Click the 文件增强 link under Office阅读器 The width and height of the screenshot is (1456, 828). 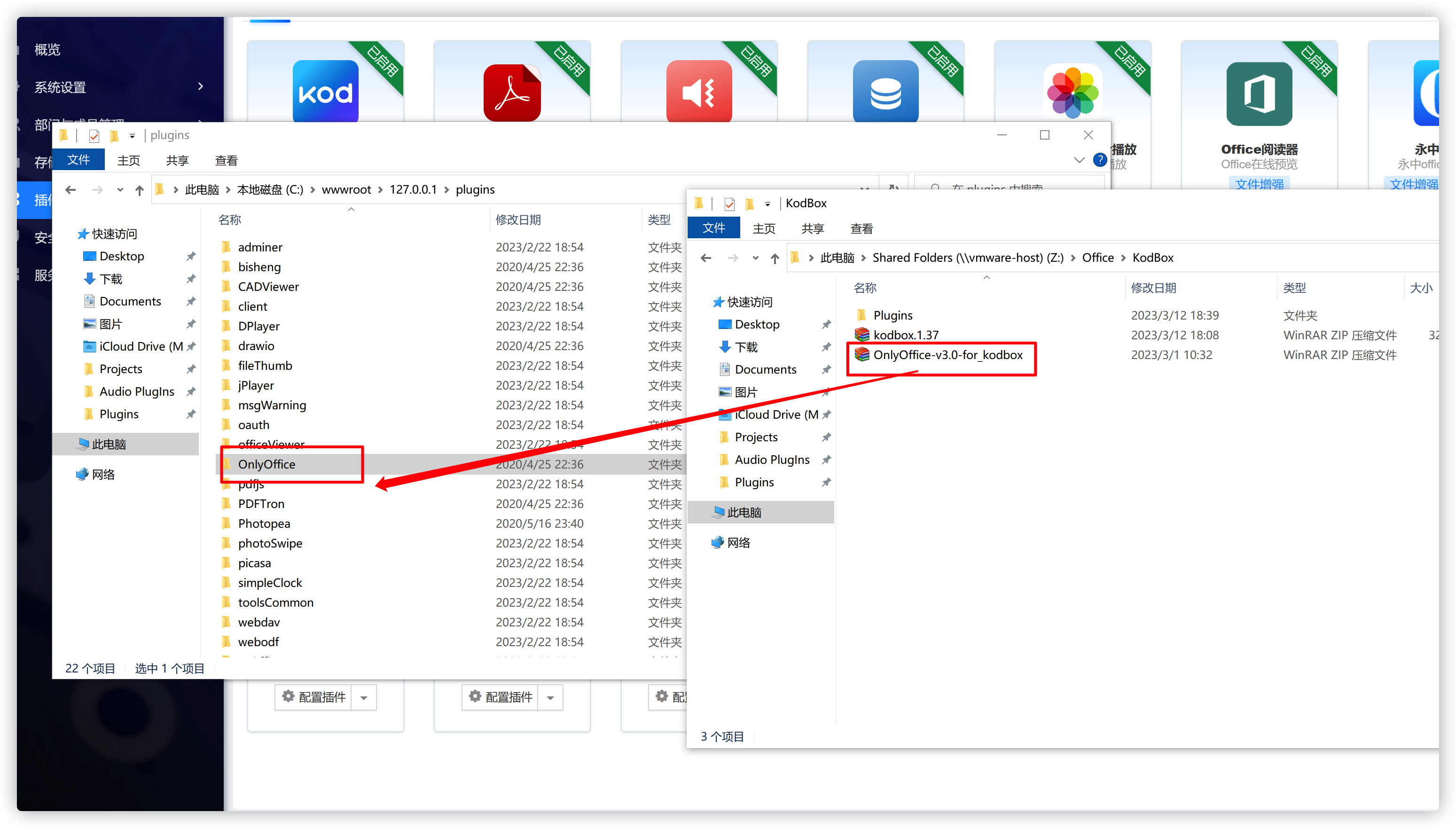click(x=1258, y=184)
